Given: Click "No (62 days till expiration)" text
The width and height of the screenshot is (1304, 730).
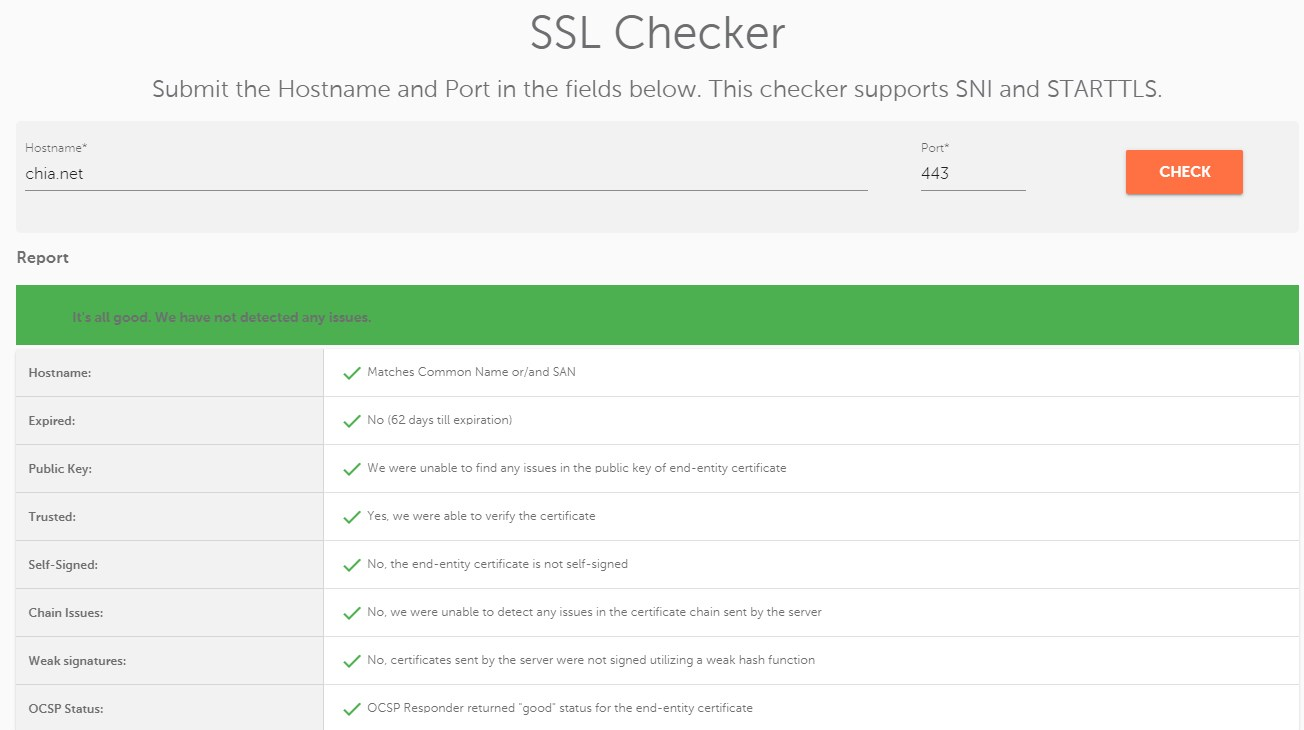Looking at the screenshot, I should pyautogui.click(x=439, y=420).
